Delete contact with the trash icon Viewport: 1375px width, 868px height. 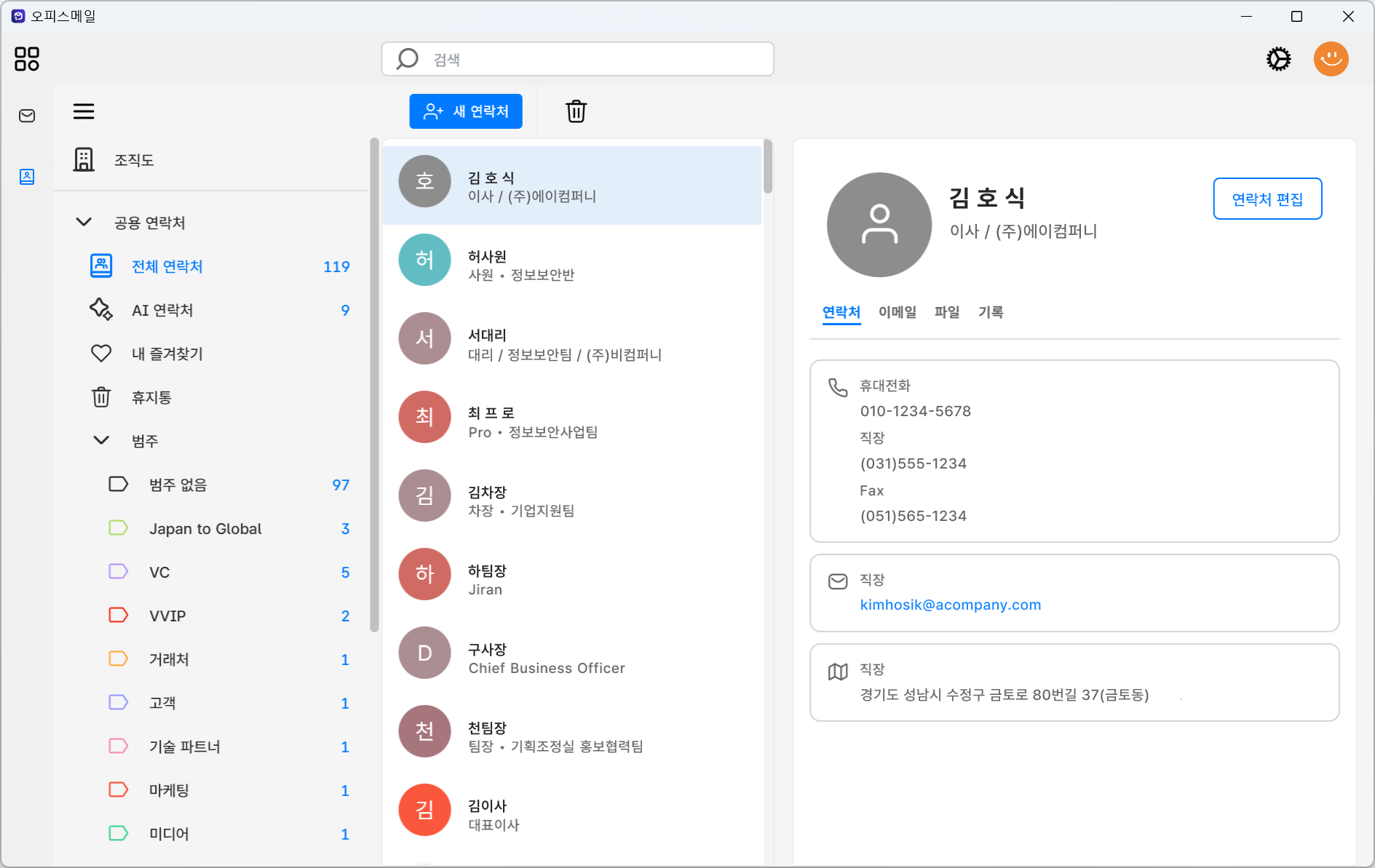click(x=576, y=111)
